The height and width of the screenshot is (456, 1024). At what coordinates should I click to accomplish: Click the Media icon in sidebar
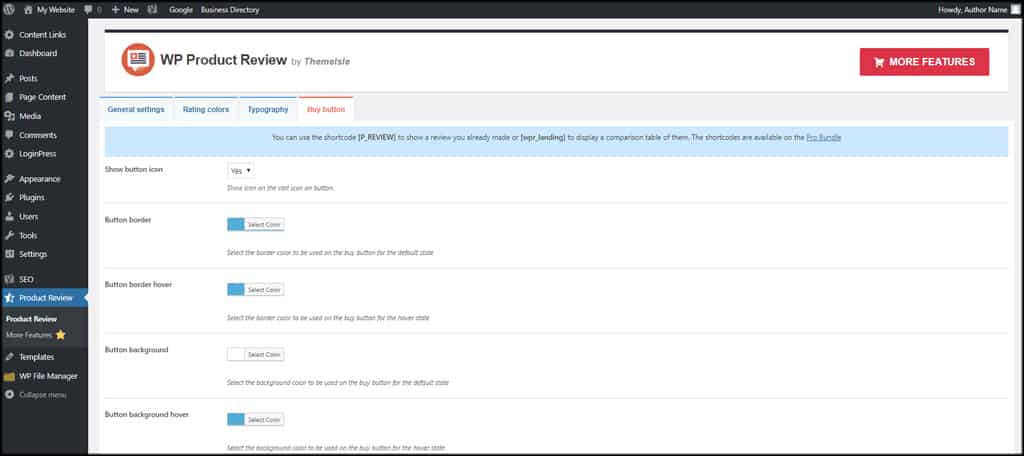[9, 116]
